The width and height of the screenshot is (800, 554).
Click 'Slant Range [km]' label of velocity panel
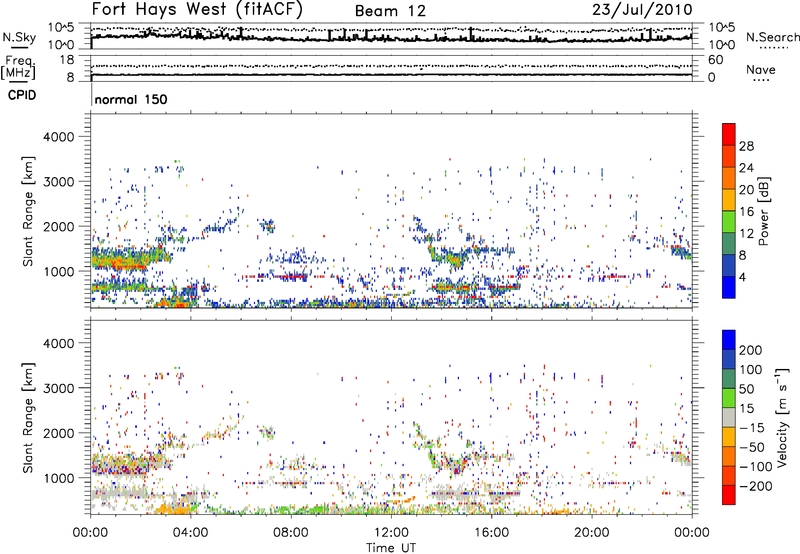[x=29, y=417]
